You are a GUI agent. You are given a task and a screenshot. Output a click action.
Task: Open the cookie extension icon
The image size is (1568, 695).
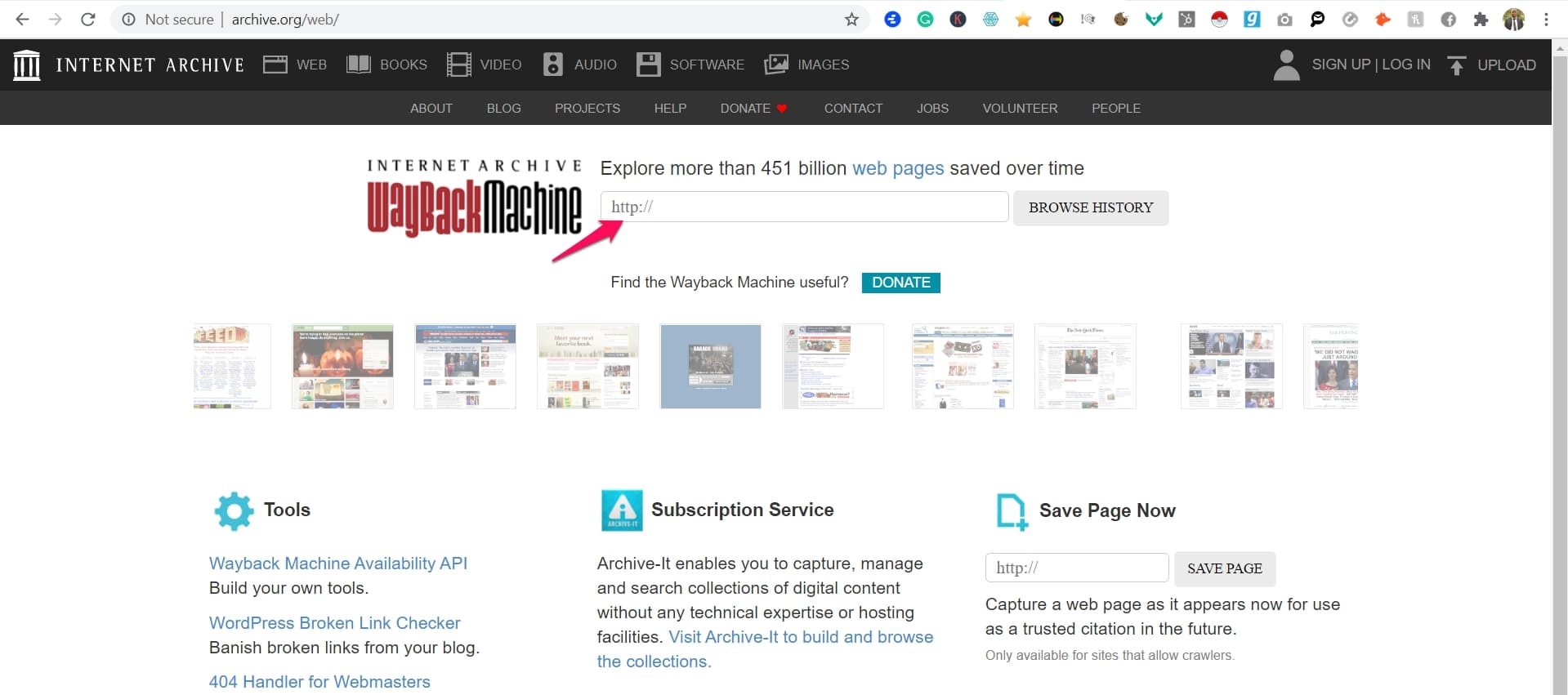point(1121,19)
